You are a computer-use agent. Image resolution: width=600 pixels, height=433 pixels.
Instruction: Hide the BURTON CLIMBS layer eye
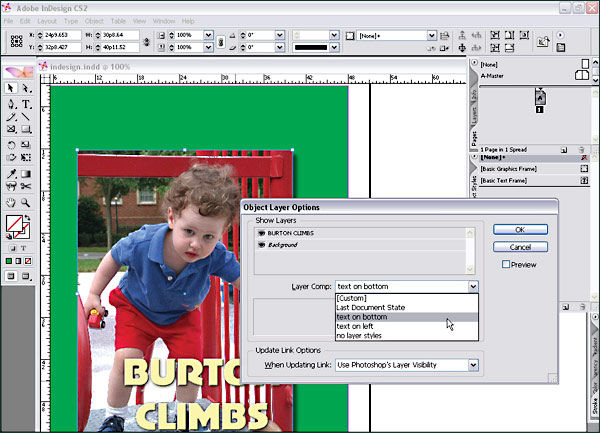(x=261, y=233)
